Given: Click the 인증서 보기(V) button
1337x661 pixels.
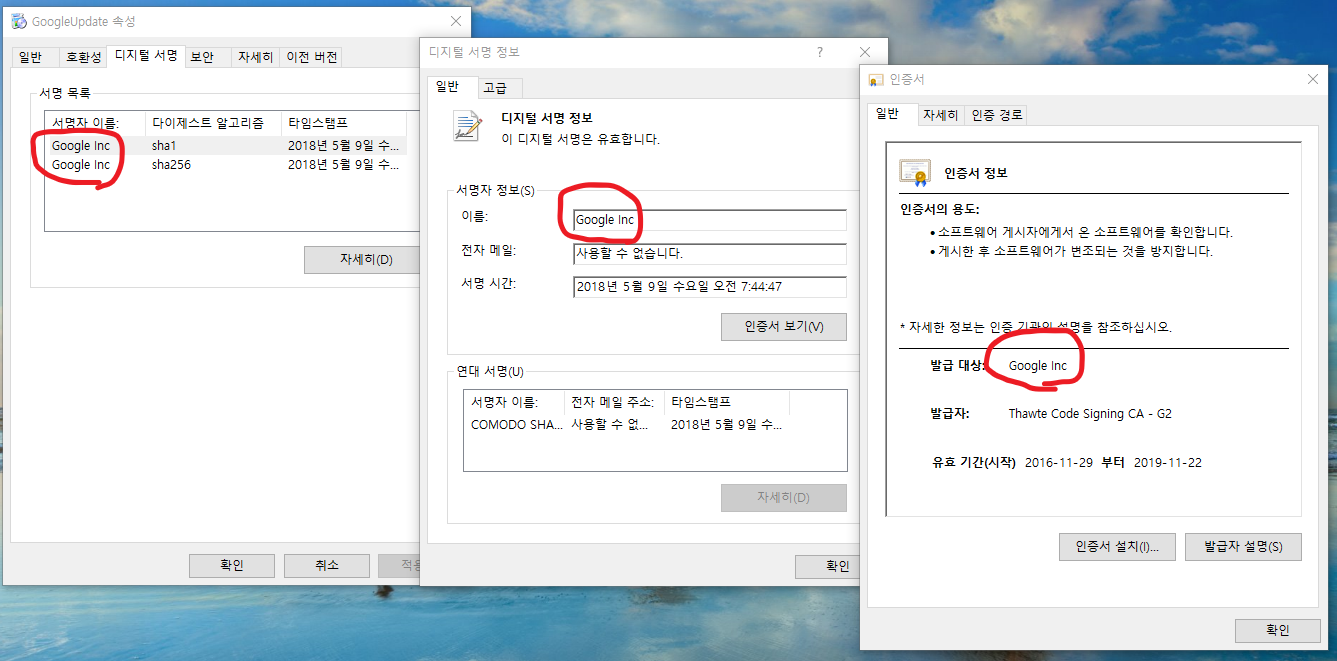Looking at the screenshot, I should tap(784, 327).
